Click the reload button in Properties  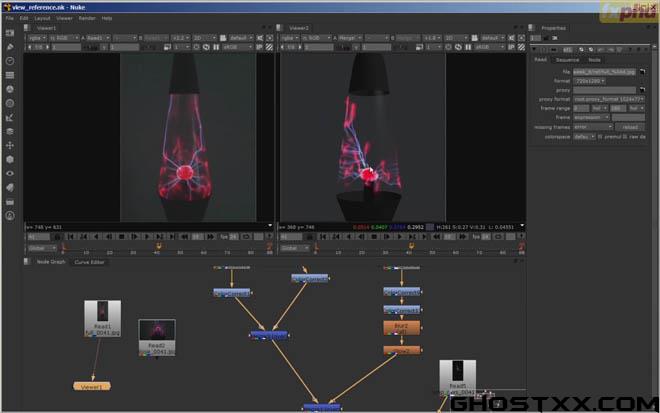pos(630,127)
